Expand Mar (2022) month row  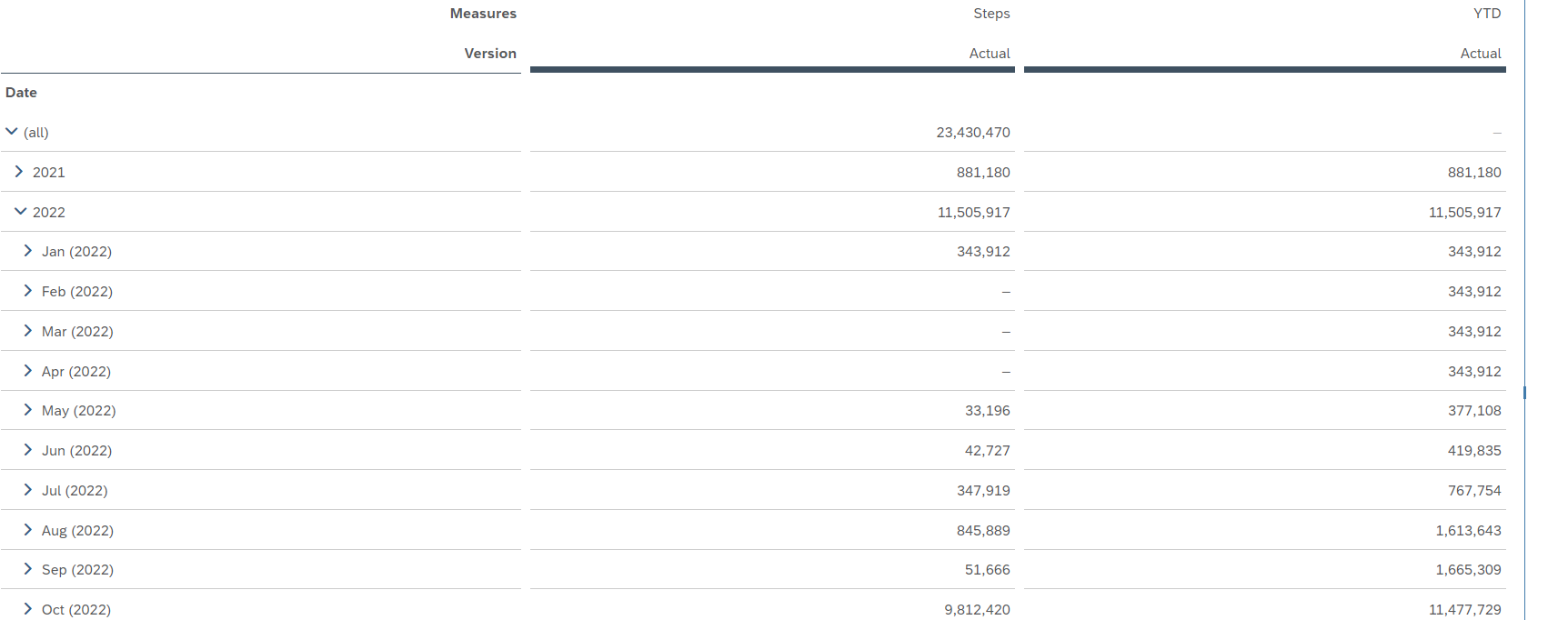pos(28,331)
